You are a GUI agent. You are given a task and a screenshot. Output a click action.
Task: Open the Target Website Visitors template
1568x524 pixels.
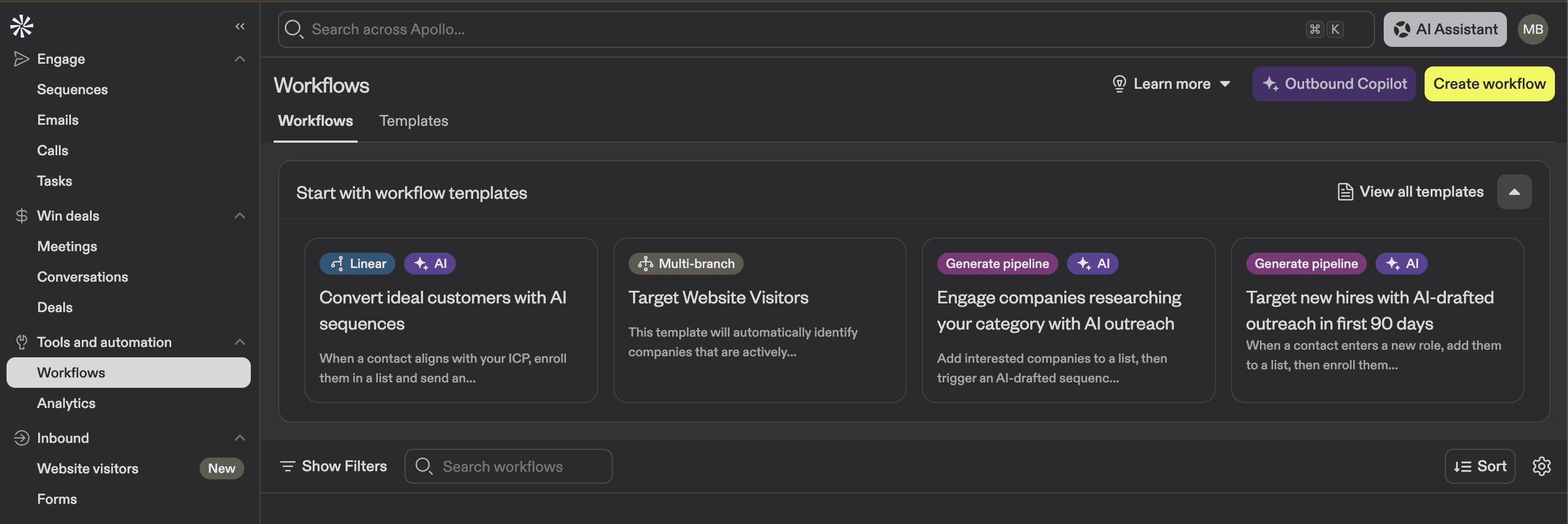pyautogui.click(x=759, y=319)
